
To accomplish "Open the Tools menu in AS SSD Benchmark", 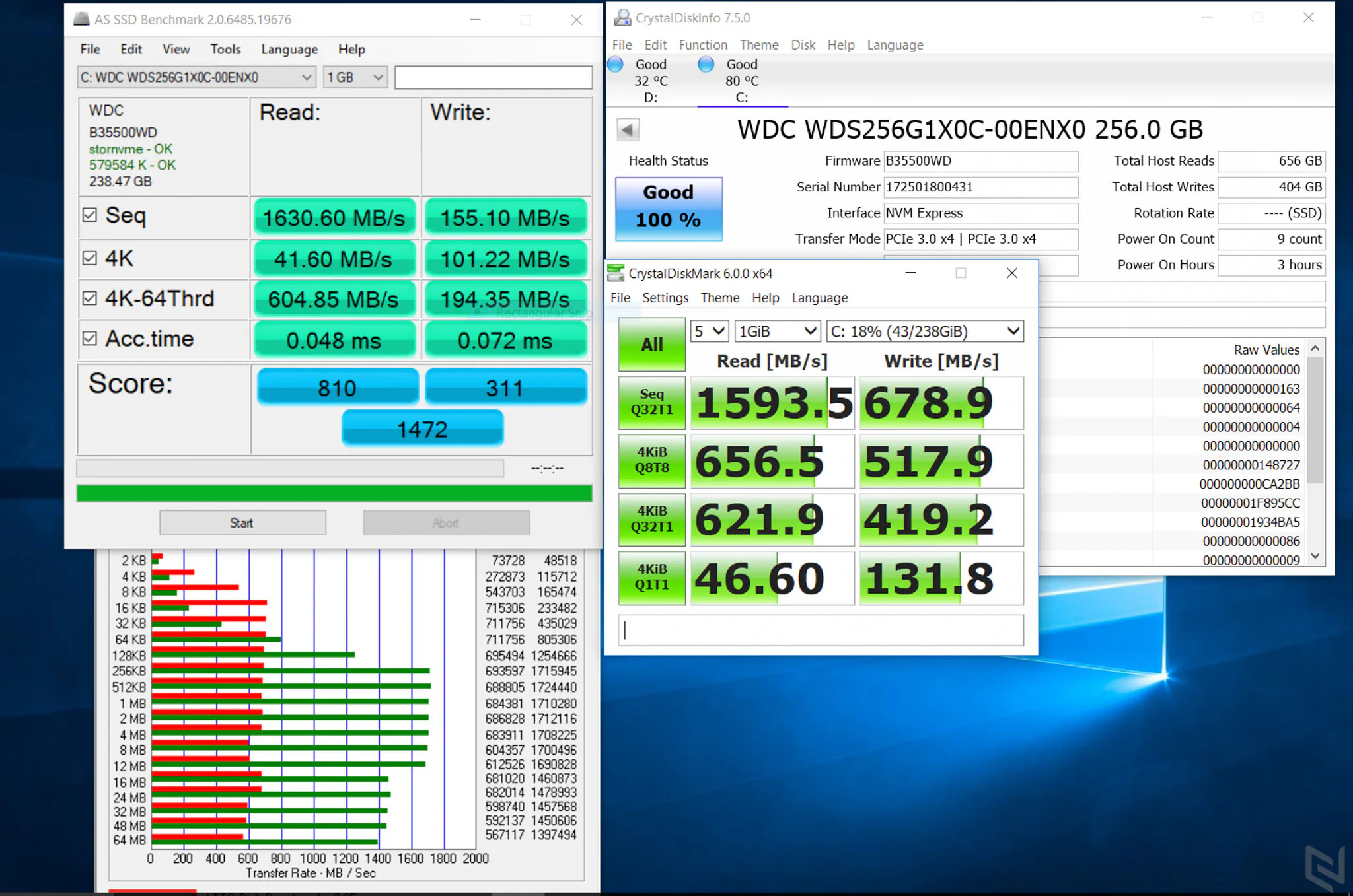I will tap(225, 49).
